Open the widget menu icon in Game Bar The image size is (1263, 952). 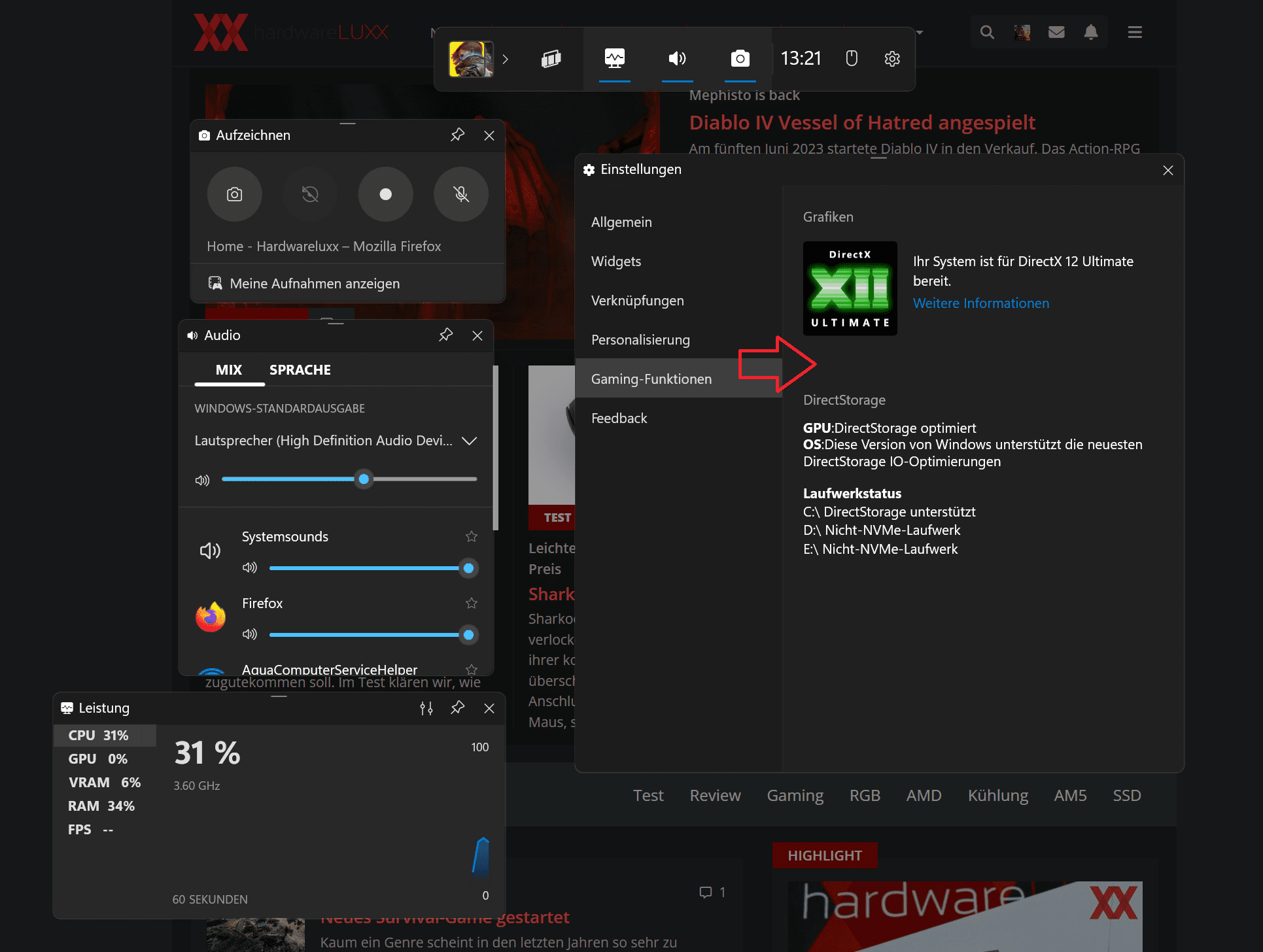pyautogui.click(x=551, y=59)
